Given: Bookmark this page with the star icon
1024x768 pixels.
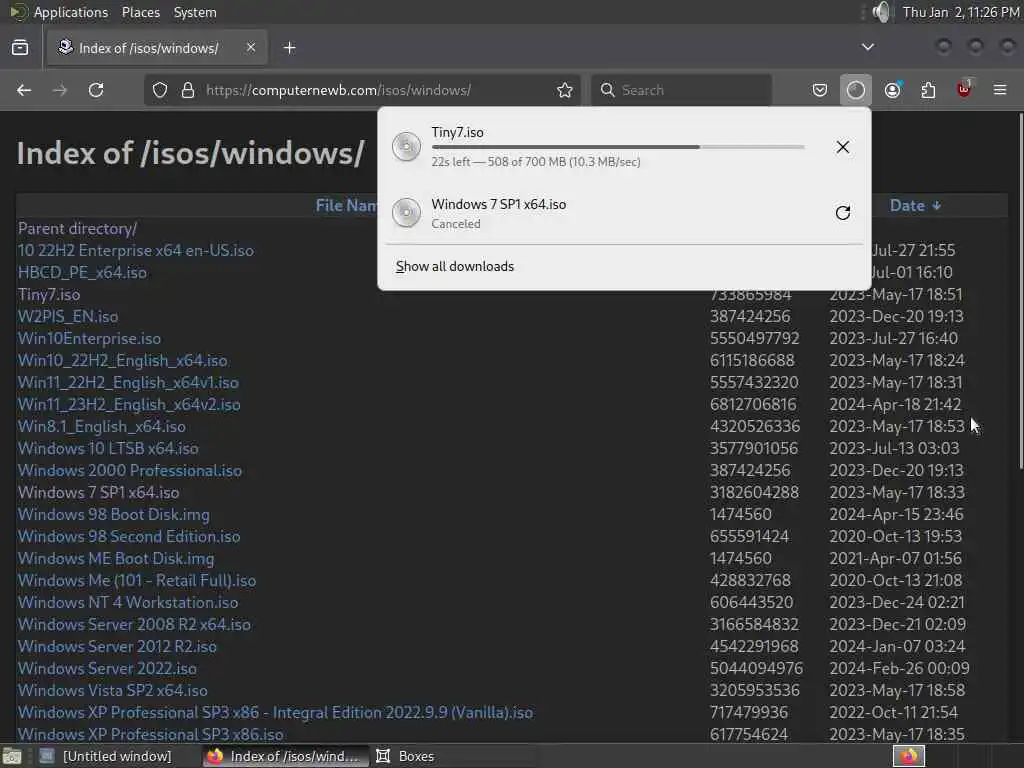Looking at the screenshot, I should (565, 90).
